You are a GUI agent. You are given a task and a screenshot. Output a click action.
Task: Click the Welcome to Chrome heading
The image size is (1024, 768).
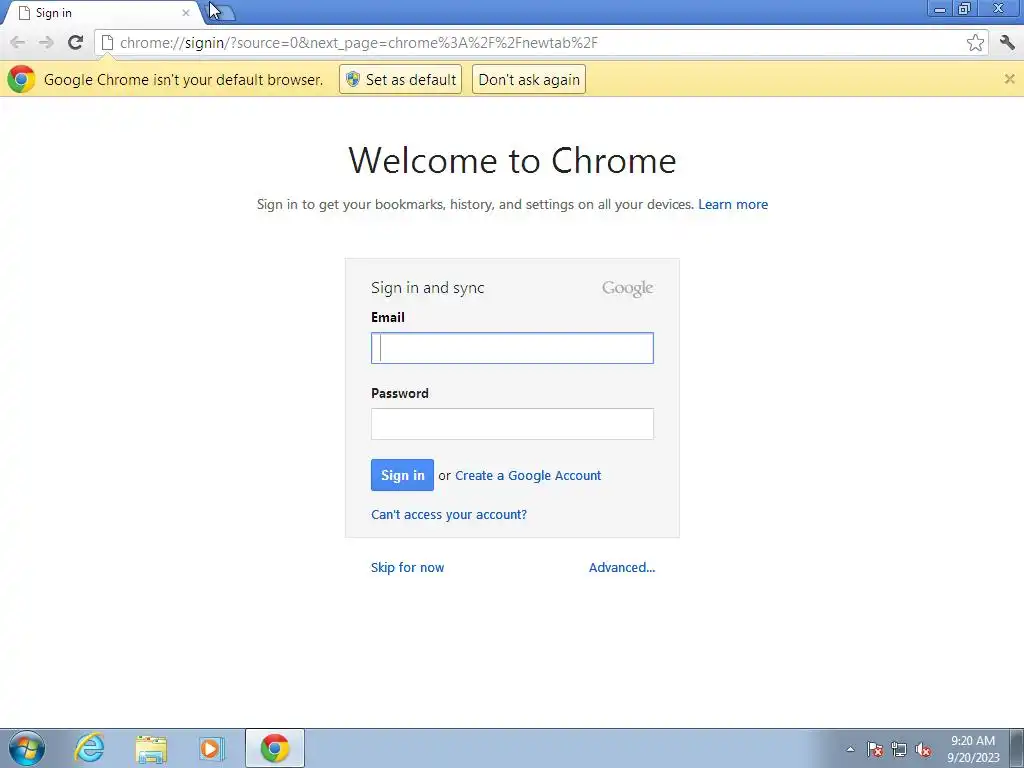[x=512, y=160]
